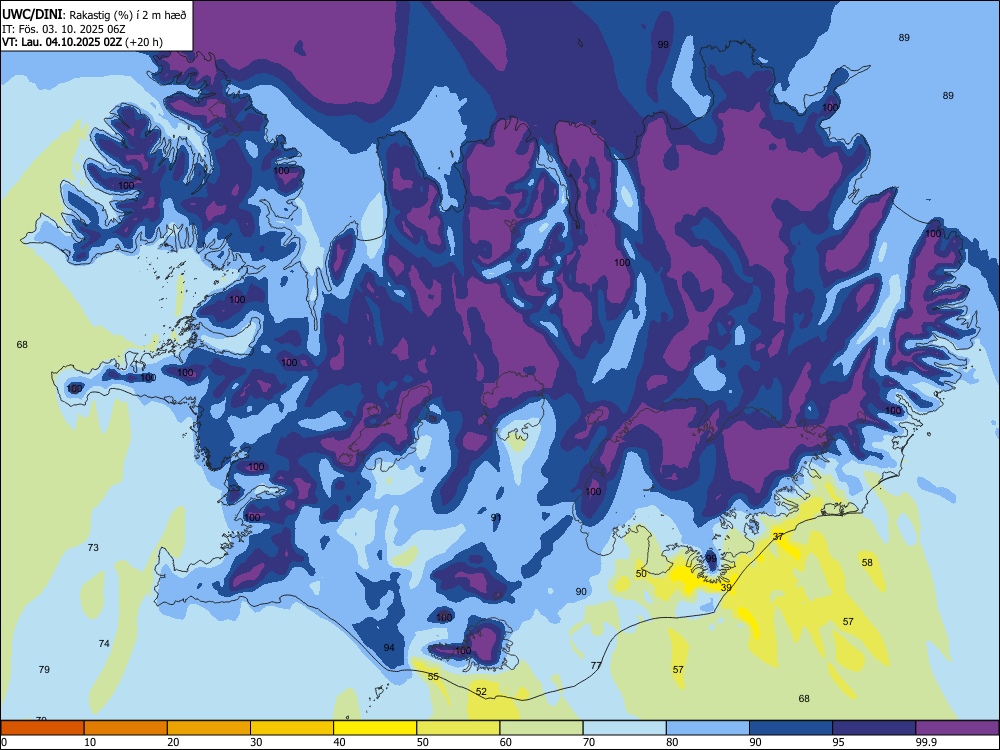Click the pale blue 70–80 legend swatch
This screenshot has height=750, width=1000.
pyautogui.click(x=624, y=728)
